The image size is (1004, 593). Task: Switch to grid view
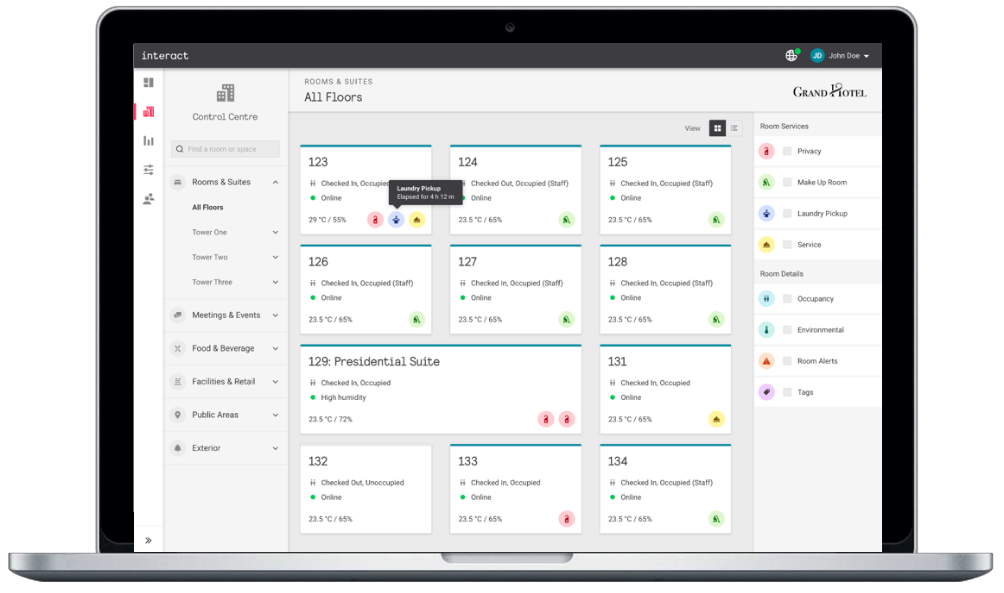click(717, 128)
